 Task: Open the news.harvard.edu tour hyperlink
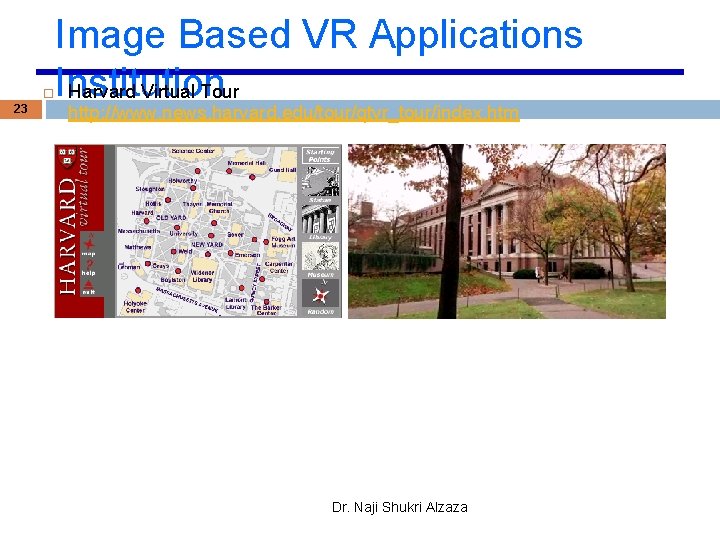click(293, 112)
